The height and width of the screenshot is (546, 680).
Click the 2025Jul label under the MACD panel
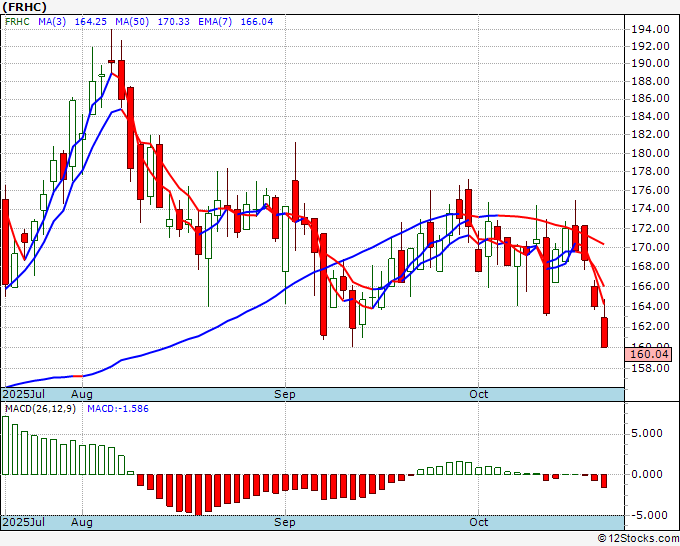coord(23,522)
